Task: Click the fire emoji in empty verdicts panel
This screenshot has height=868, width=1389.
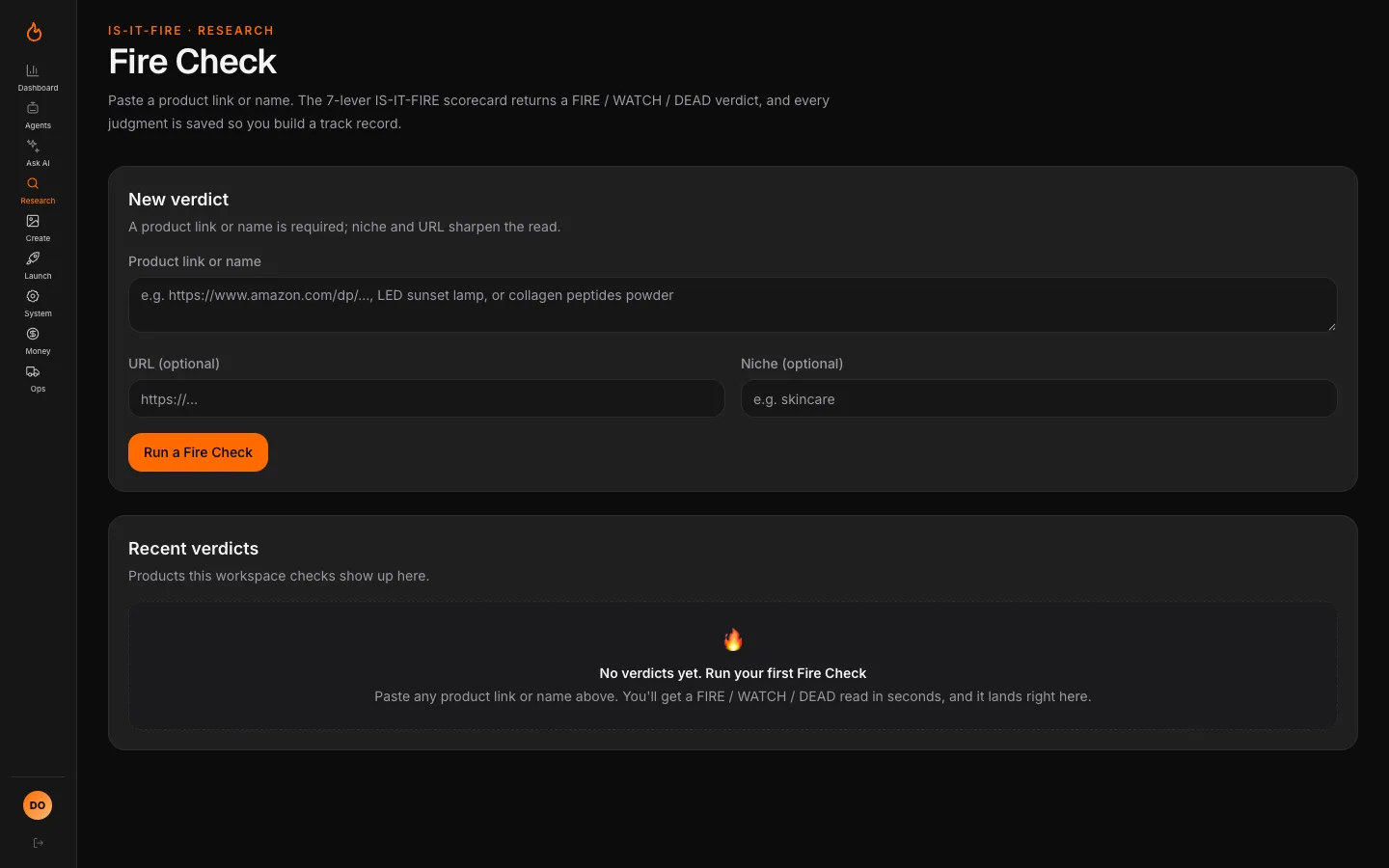Action: [x=733, y=639]
